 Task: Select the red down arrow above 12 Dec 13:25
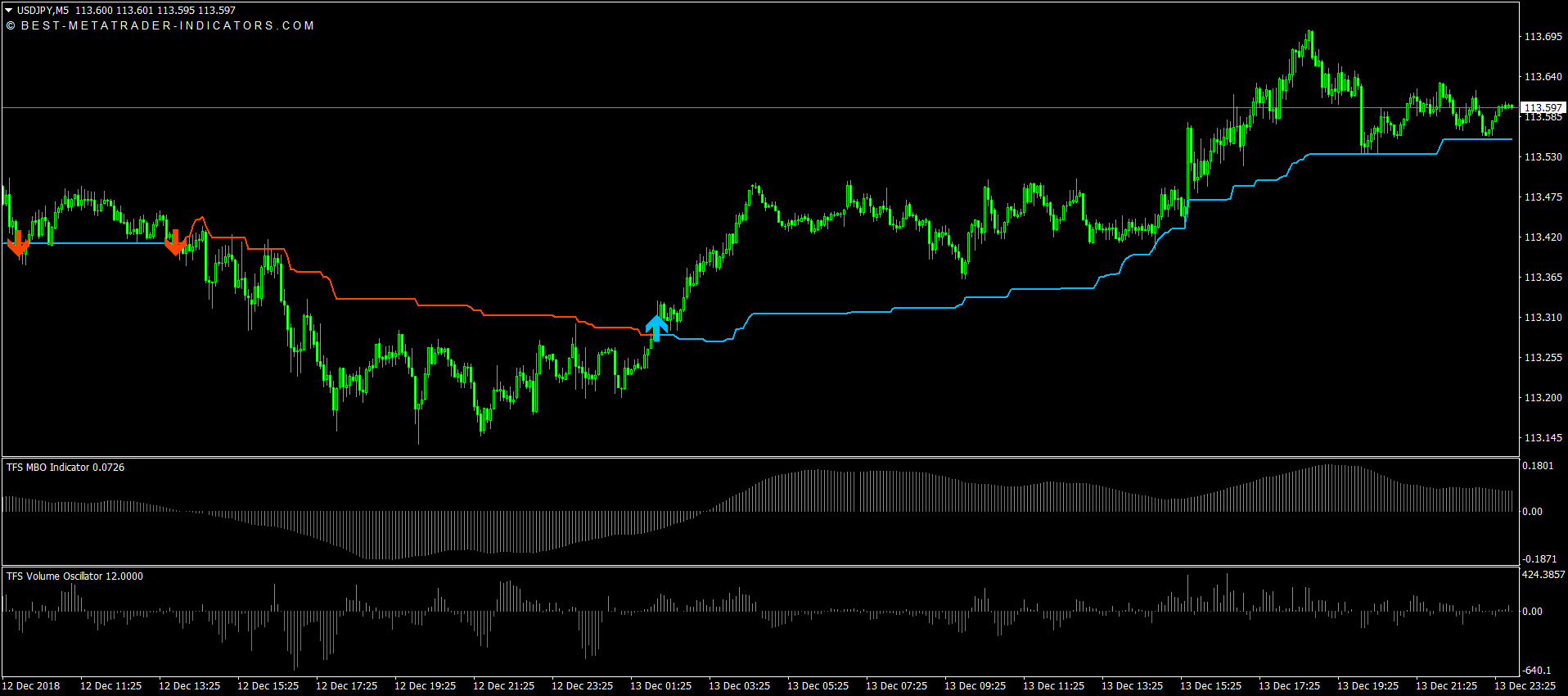(x=175, y=242)
